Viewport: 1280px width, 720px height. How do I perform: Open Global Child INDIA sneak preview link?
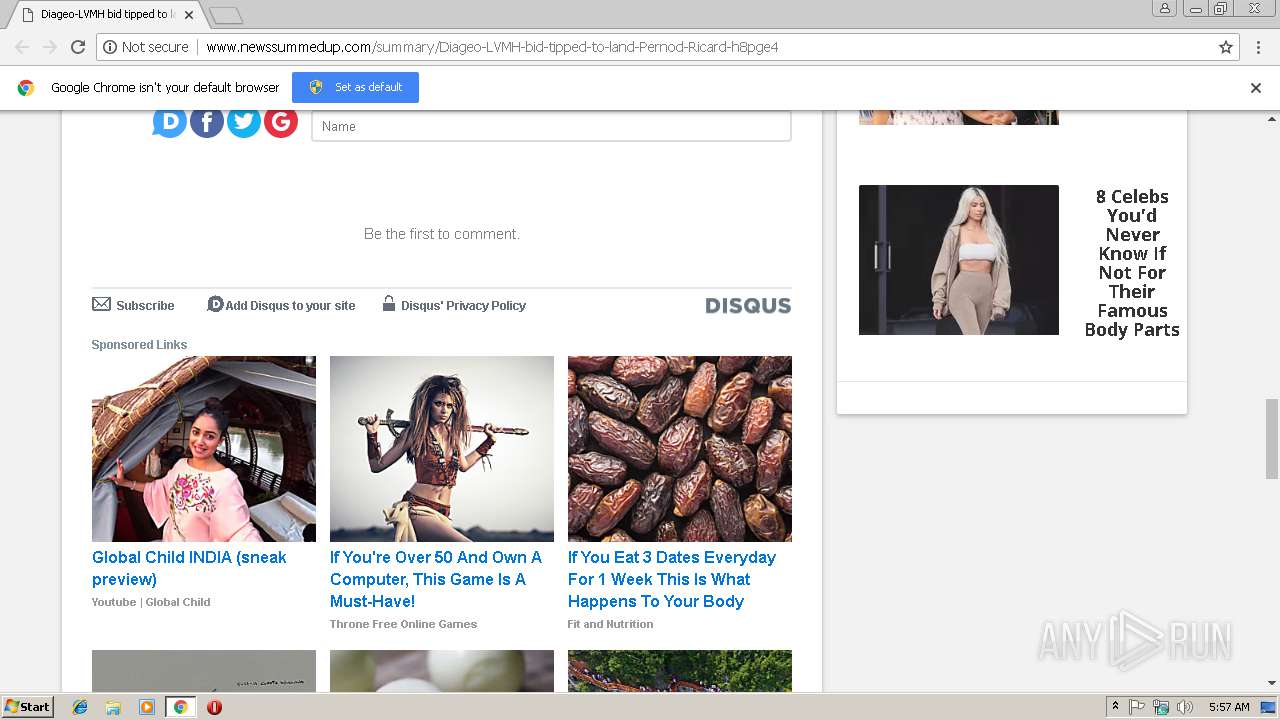pyautogui.click(x=189, y=568)
